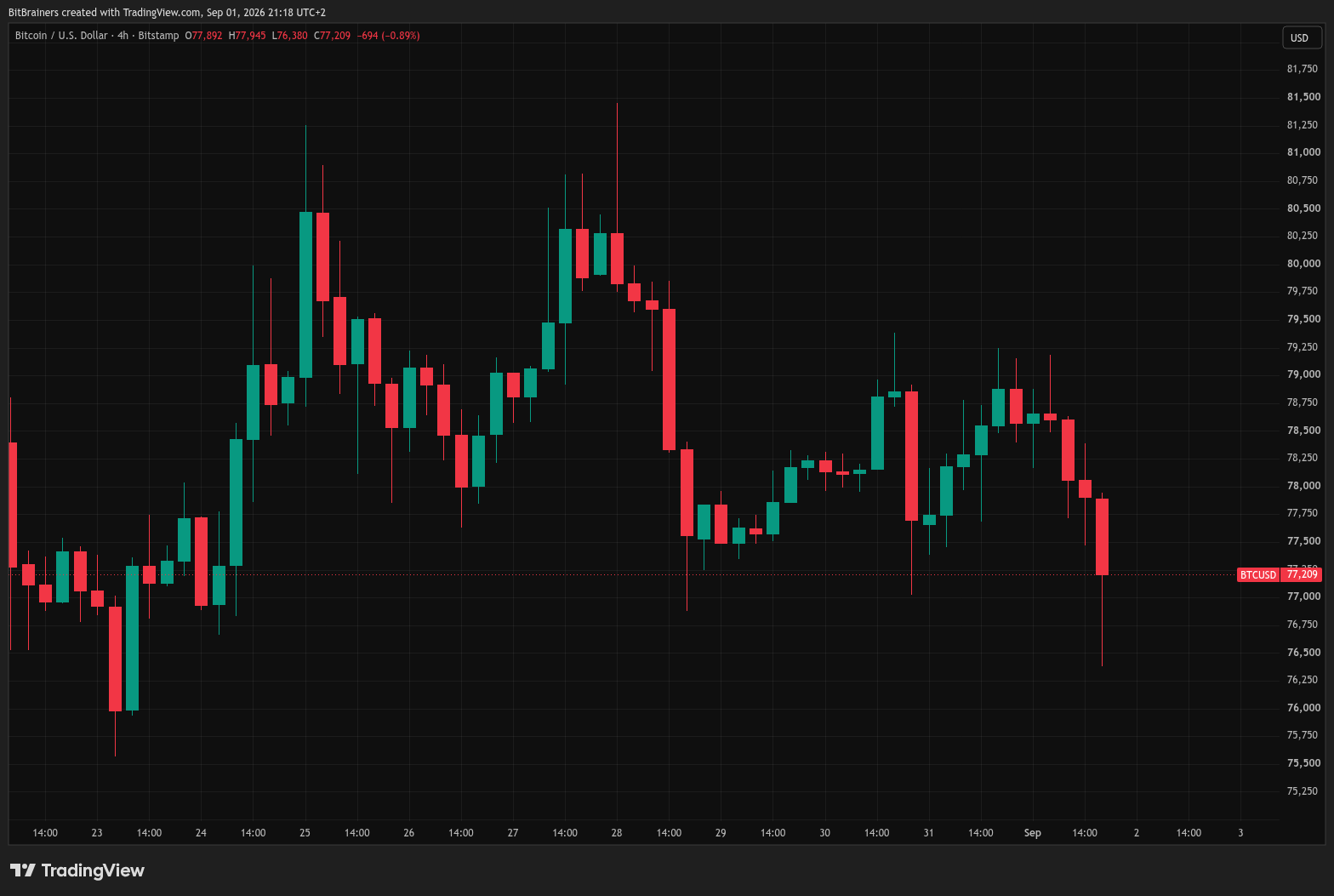Click the BitBrainers created with TradingView.com header
Viewport: 1334px width, 896px height.
pyautogui.click(x=167, y=13)
